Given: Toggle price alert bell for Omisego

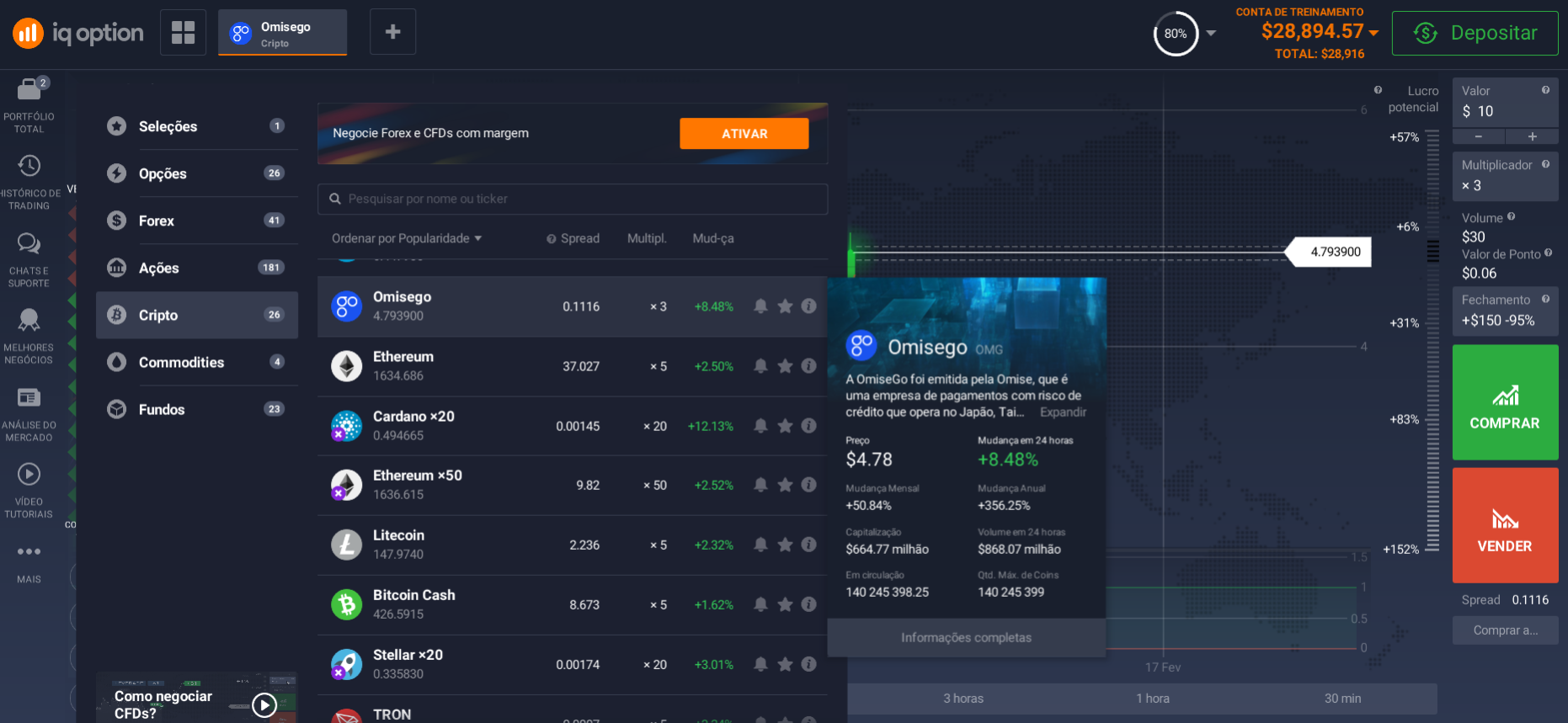Looking at the screenshot, I should point(760,306).
